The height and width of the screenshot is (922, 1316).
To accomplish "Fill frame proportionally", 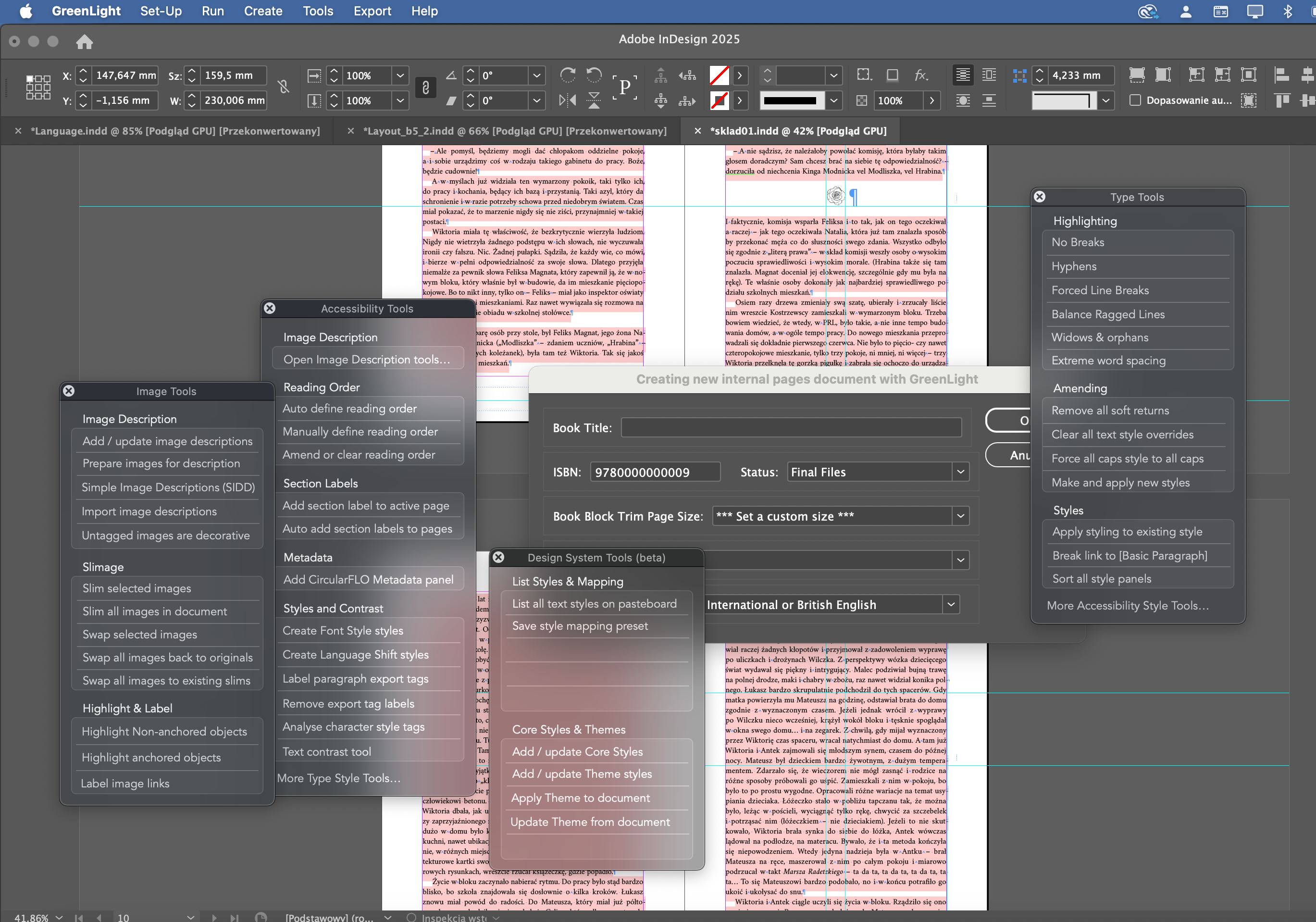I will pyautogui.click(x=1137, y=75).
